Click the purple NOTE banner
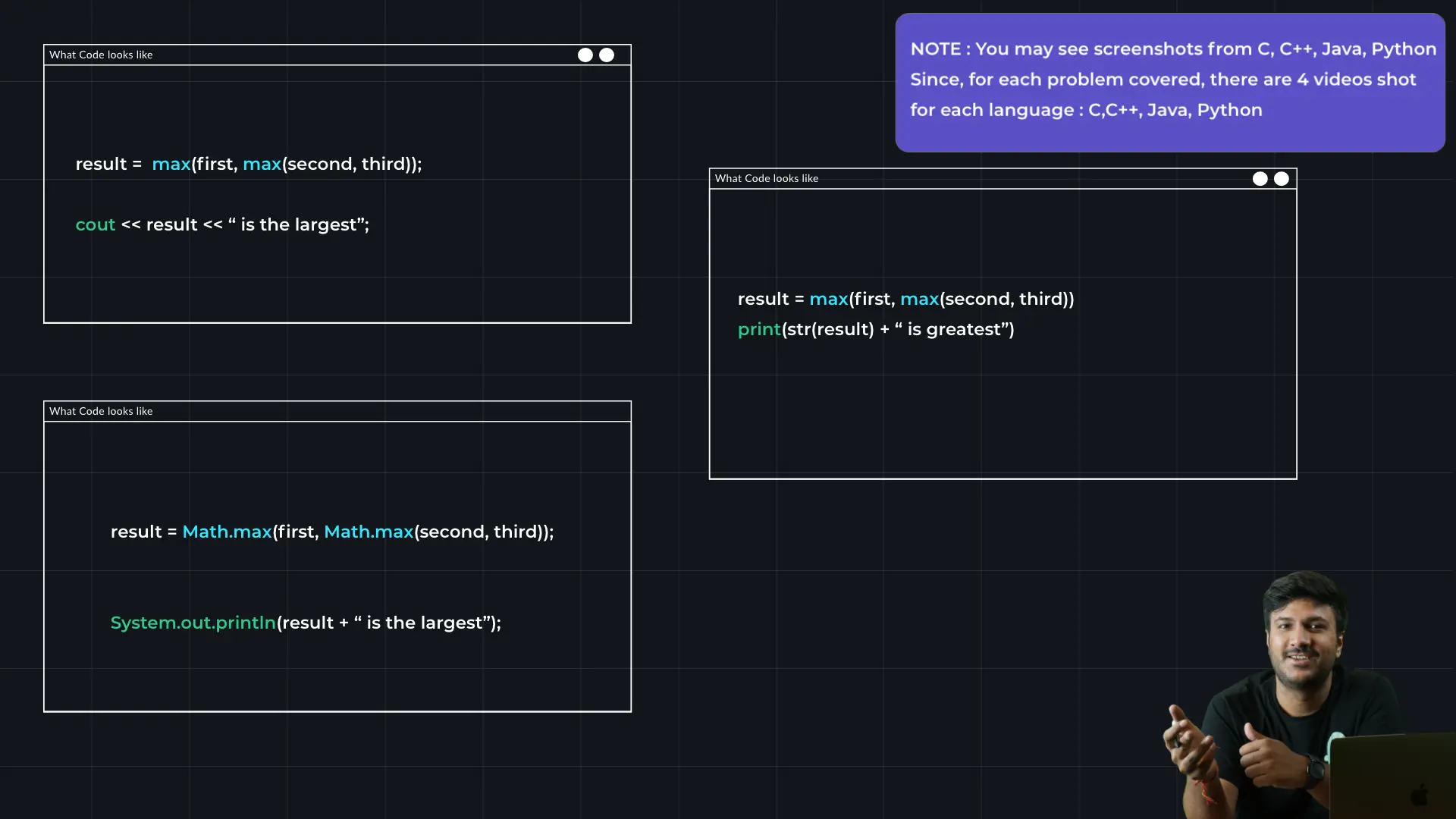The image size is (1456, 819). tap(1169, 82)
